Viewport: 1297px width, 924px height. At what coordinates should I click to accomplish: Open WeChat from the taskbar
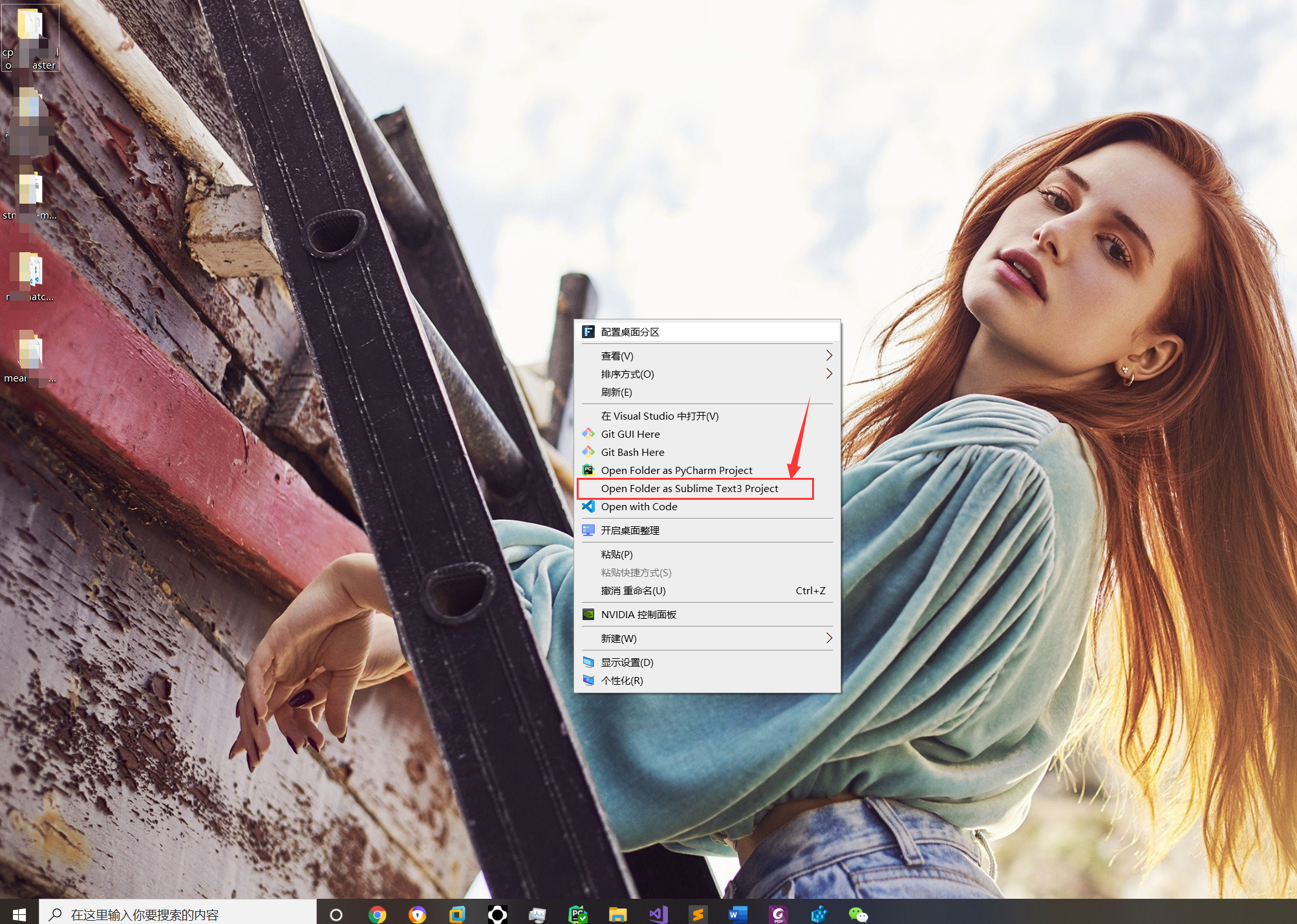pos(858,914)
